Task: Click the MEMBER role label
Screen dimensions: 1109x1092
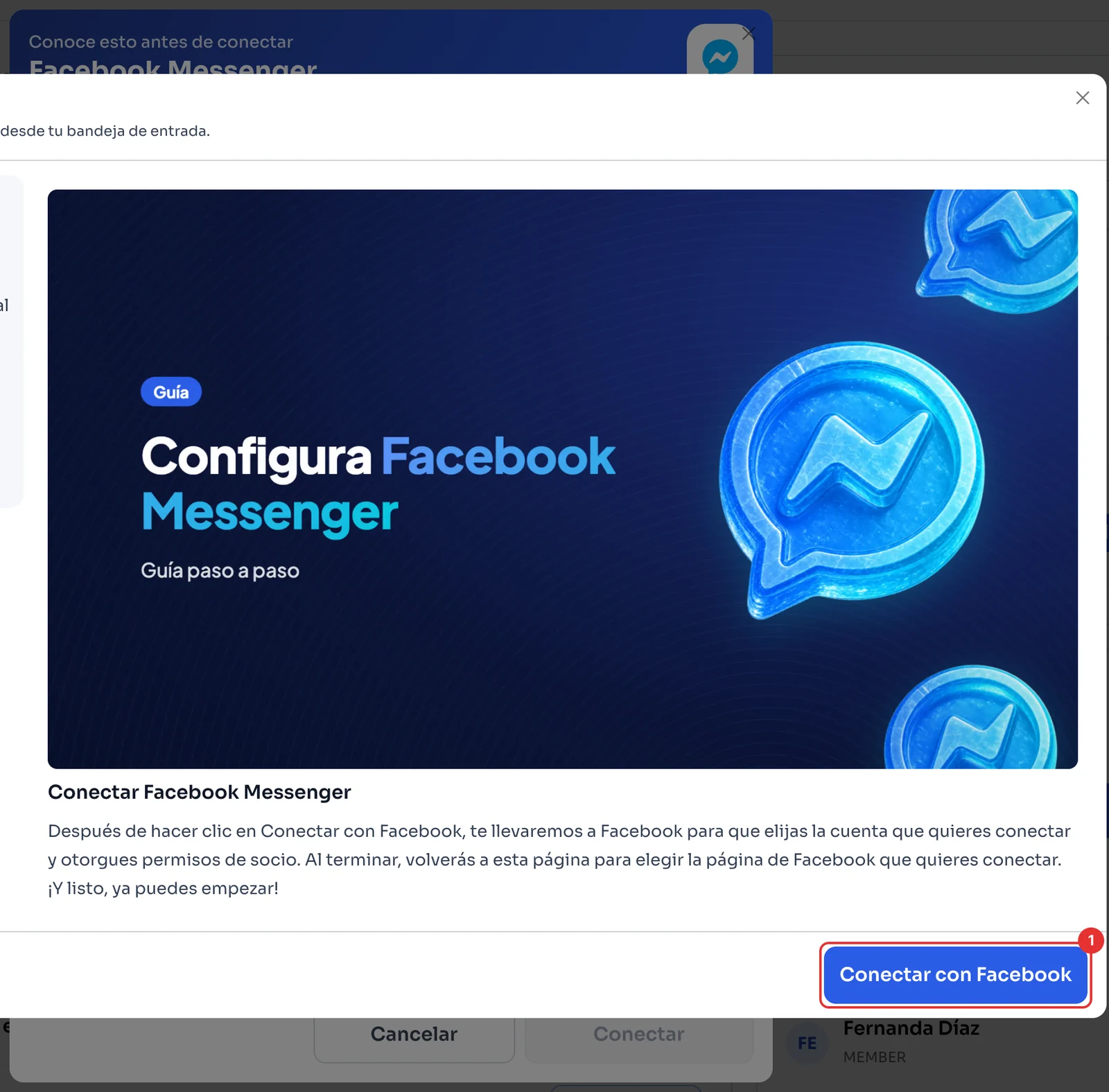Action: coord(874,1057)
